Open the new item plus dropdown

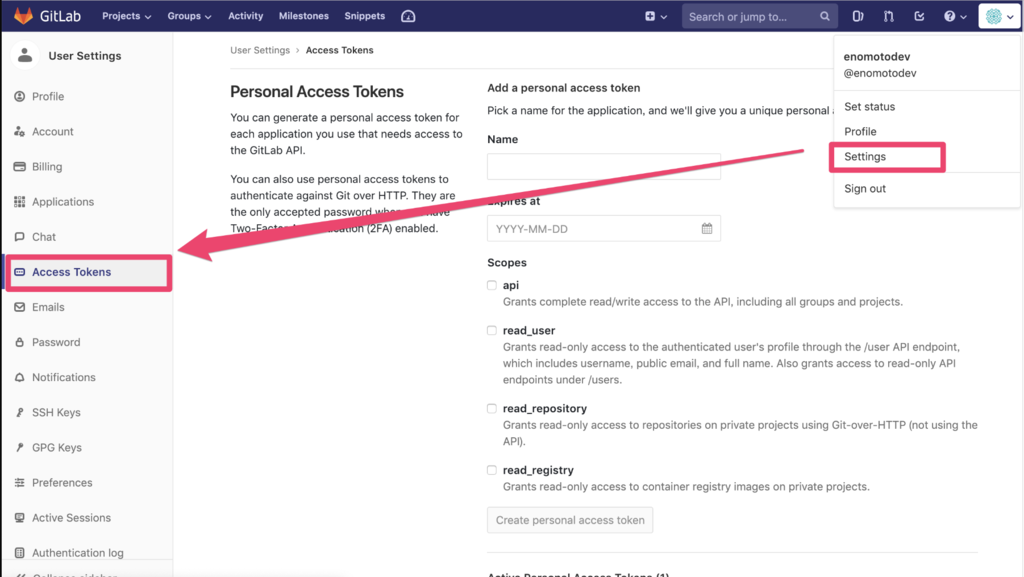click(656, 16)
